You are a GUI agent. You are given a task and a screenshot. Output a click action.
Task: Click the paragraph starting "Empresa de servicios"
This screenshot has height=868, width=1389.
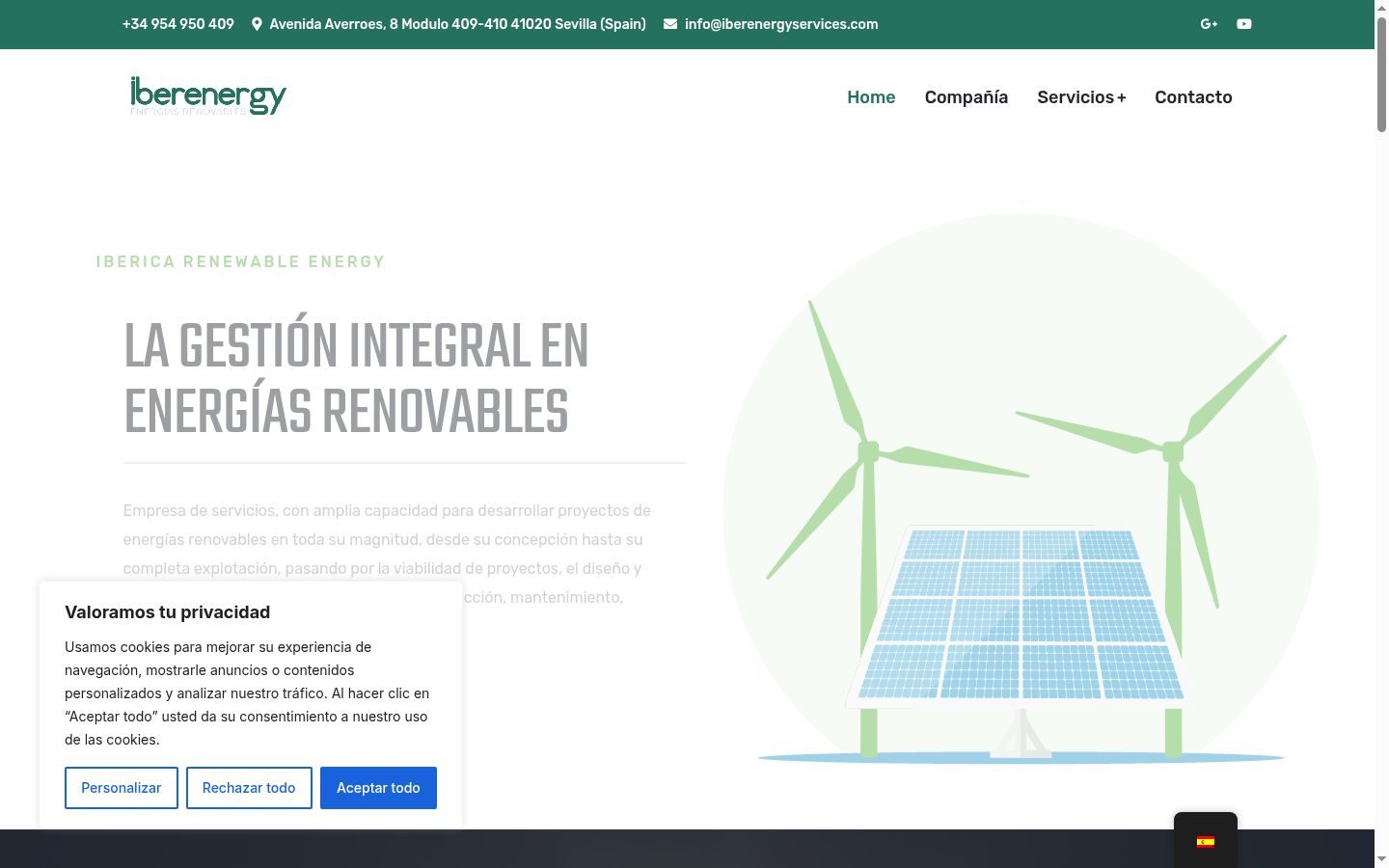point(387,554)
